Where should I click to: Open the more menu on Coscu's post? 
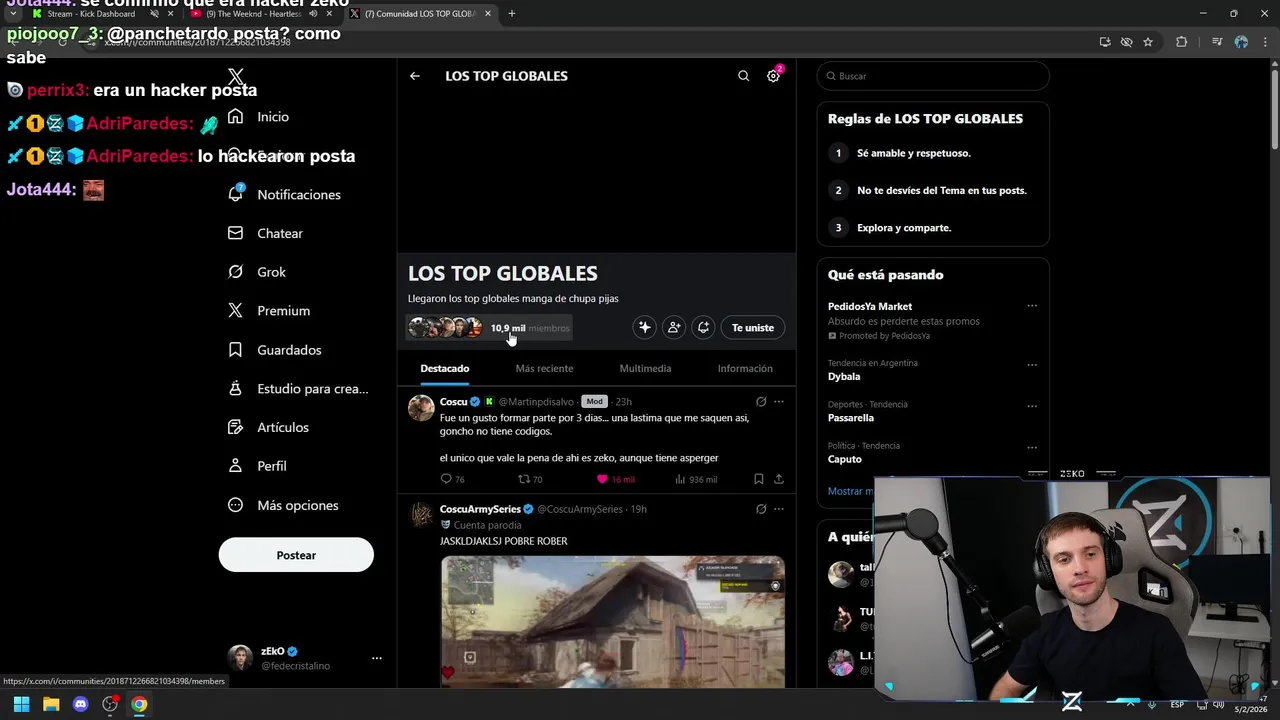(x=779, y=402)
